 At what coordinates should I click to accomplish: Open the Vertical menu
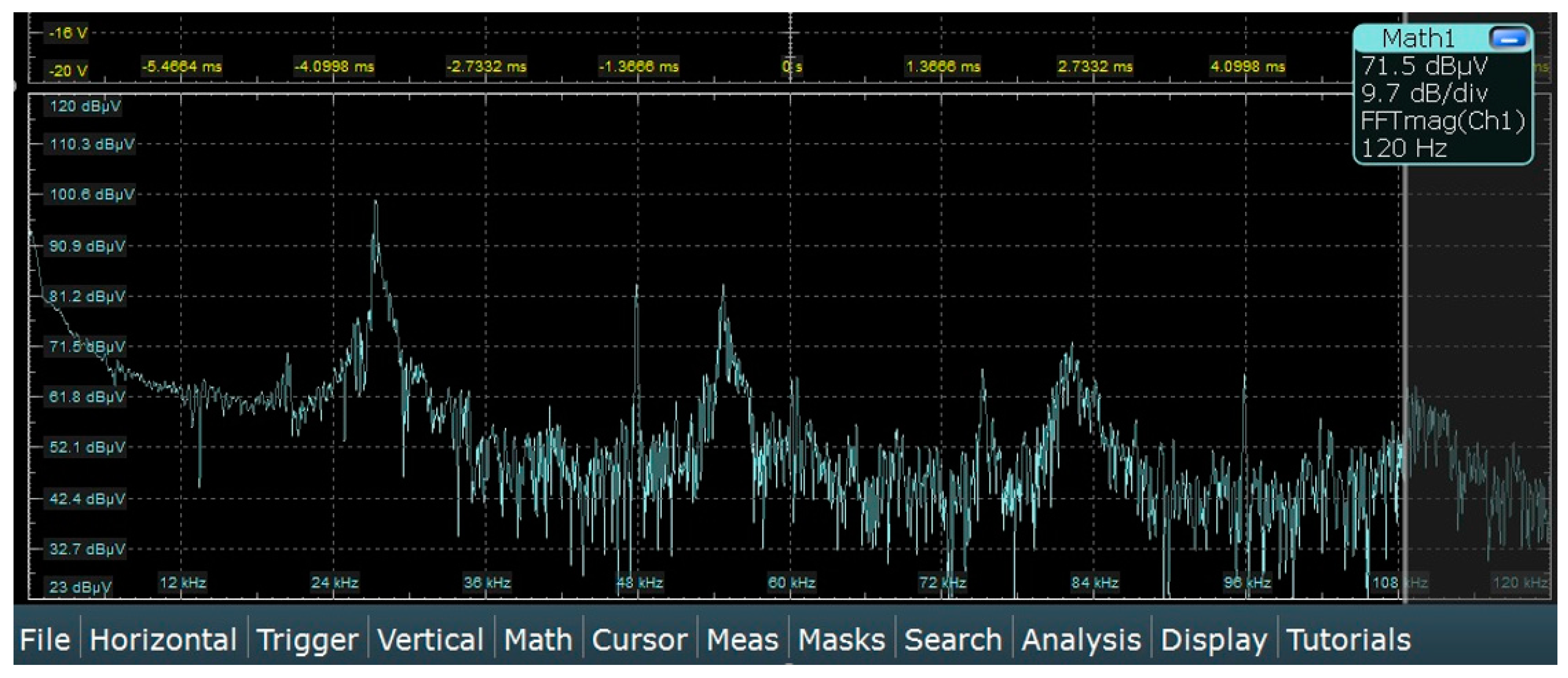pos(430,640)
